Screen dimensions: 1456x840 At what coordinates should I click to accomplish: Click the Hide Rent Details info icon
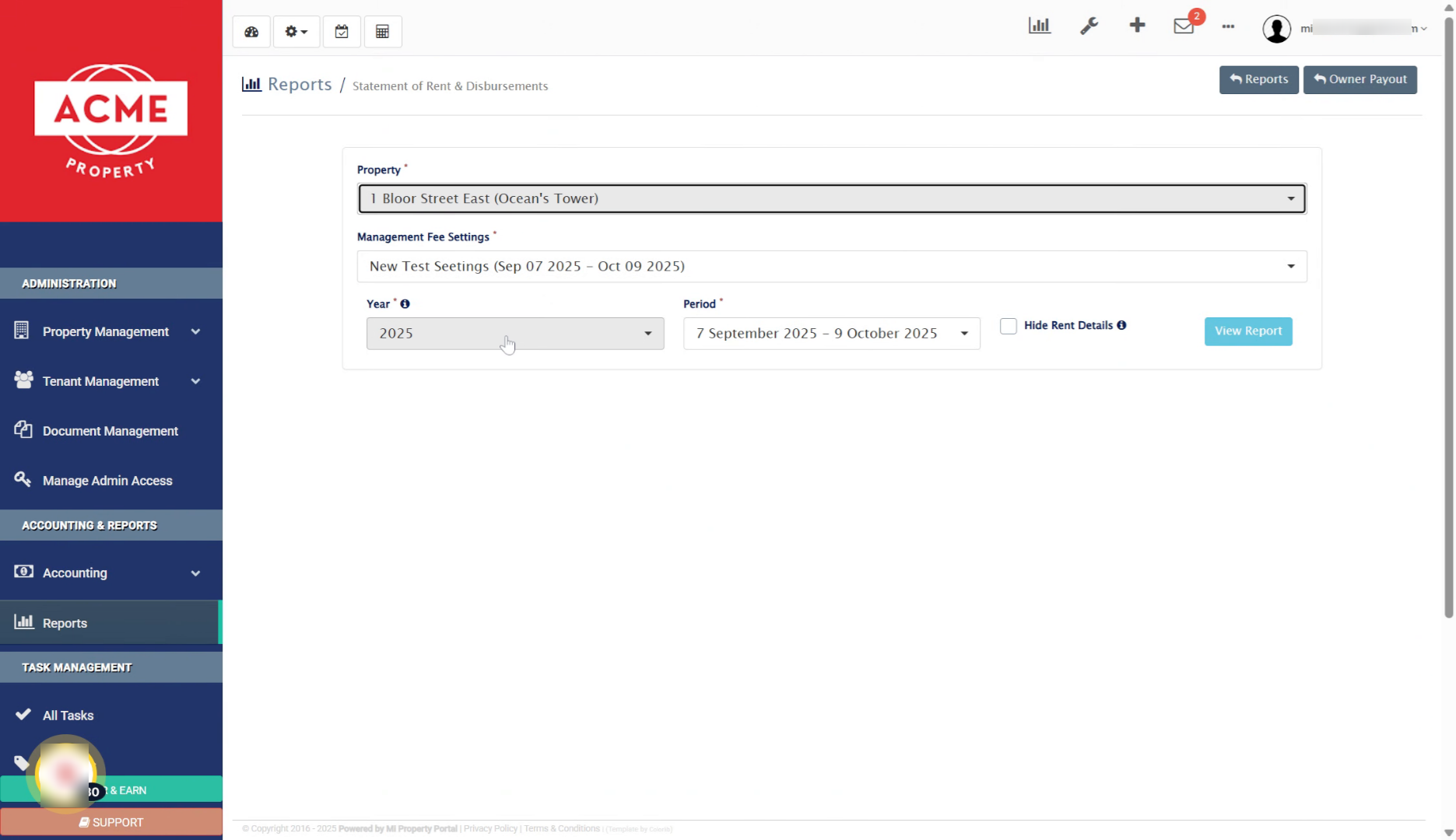pyautogui.click(x=1121, y=325)
